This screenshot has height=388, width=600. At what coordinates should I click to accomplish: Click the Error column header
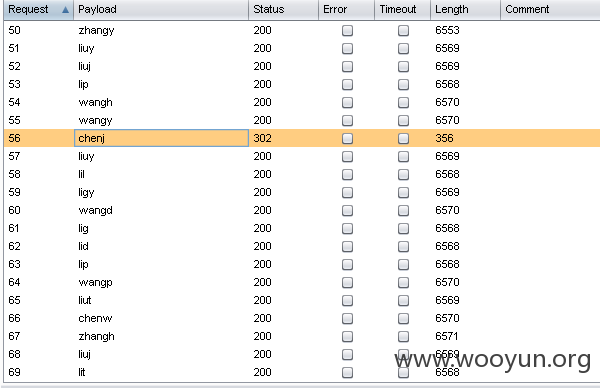click(x=347, y=10)
